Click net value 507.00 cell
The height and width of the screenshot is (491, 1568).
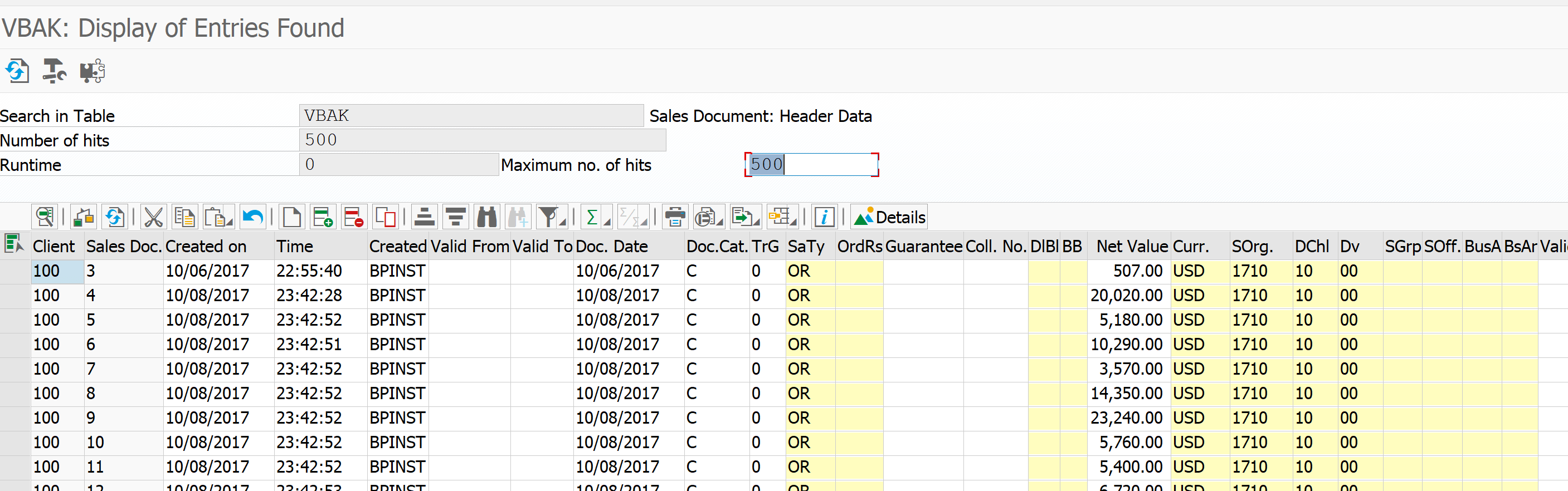point(1129,271)
